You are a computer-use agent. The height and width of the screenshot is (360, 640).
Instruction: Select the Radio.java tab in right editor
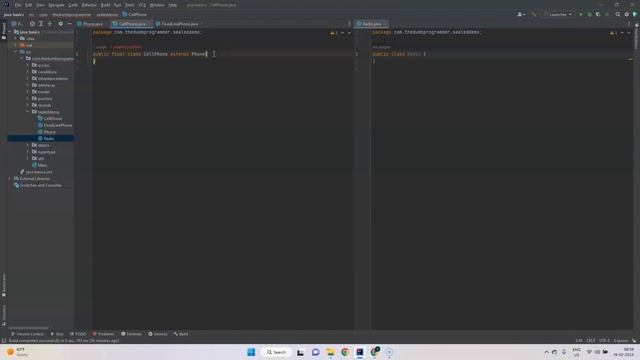(x=371, y=24)
